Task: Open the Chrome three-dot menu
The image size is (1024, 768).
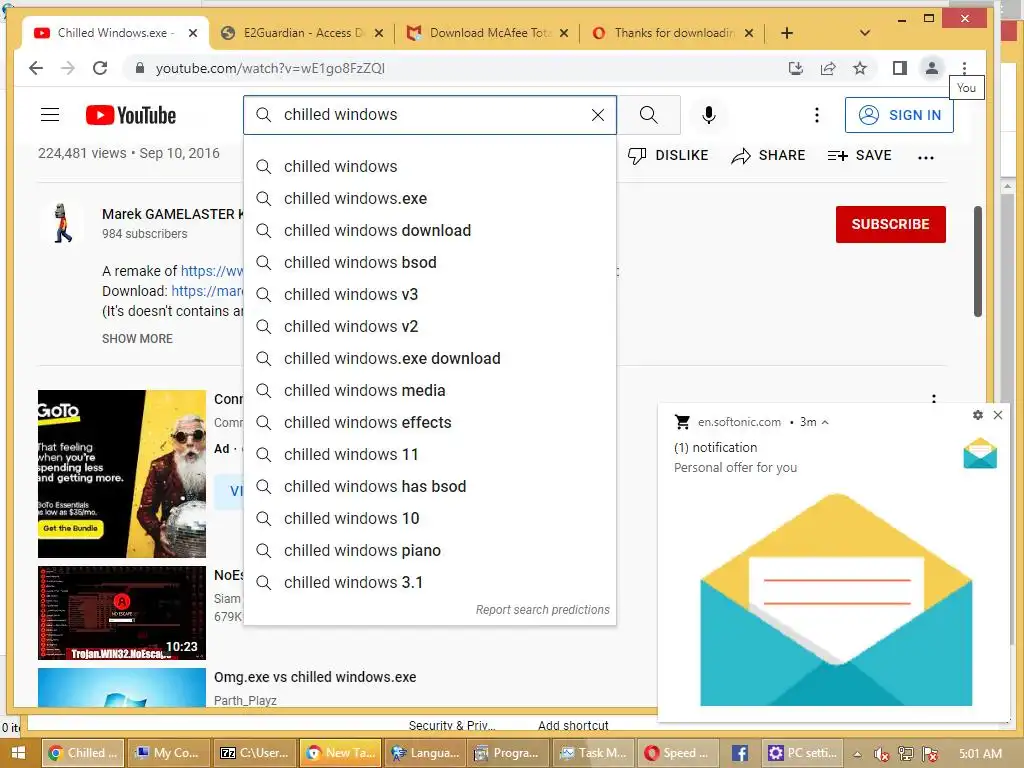Action: (964, 68)
